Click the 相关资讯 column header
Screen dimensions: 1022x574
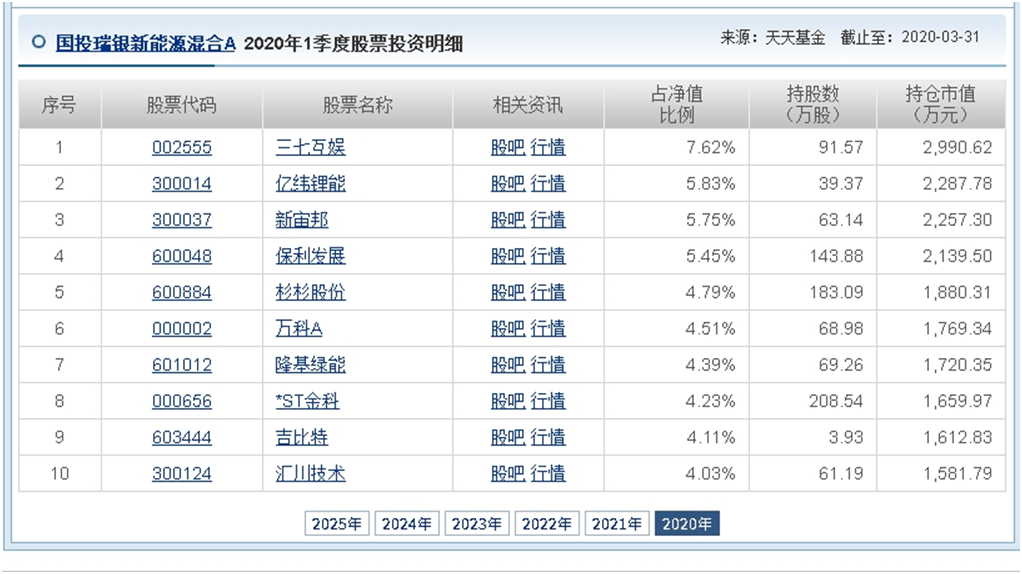tap(528, 104)
